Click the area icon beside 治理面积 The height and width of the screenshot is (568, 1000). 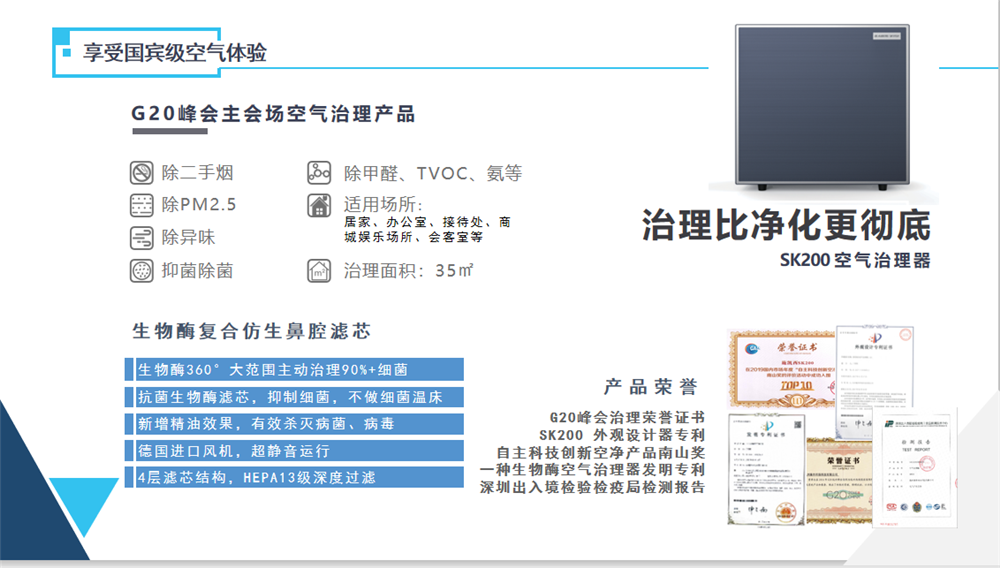point(319,271)
